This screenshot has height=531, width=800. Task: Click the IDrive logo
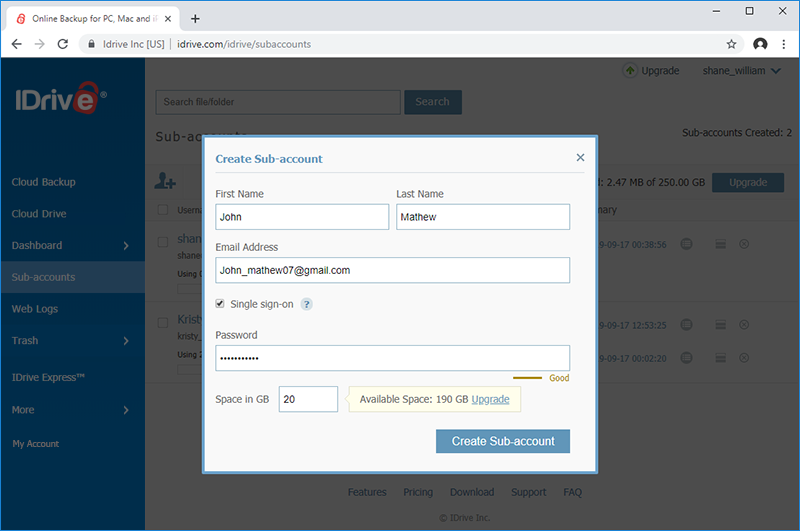pyautogui.click(x=60, y=98)
